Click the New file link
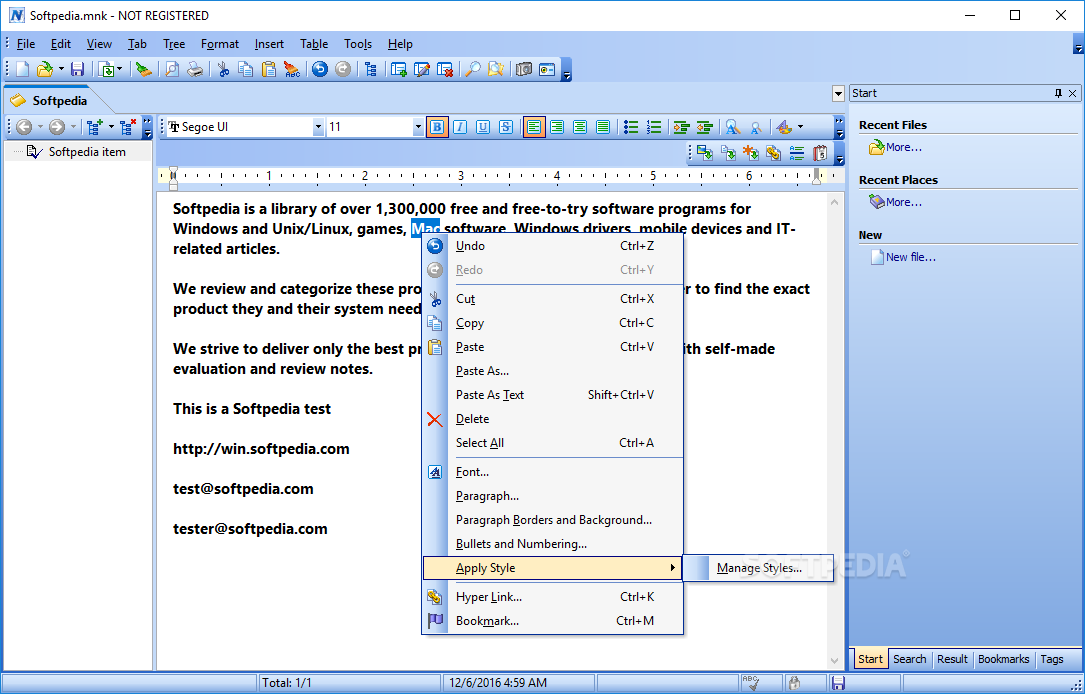Viewport: 1085px width, 694px height. click(911, 257)
